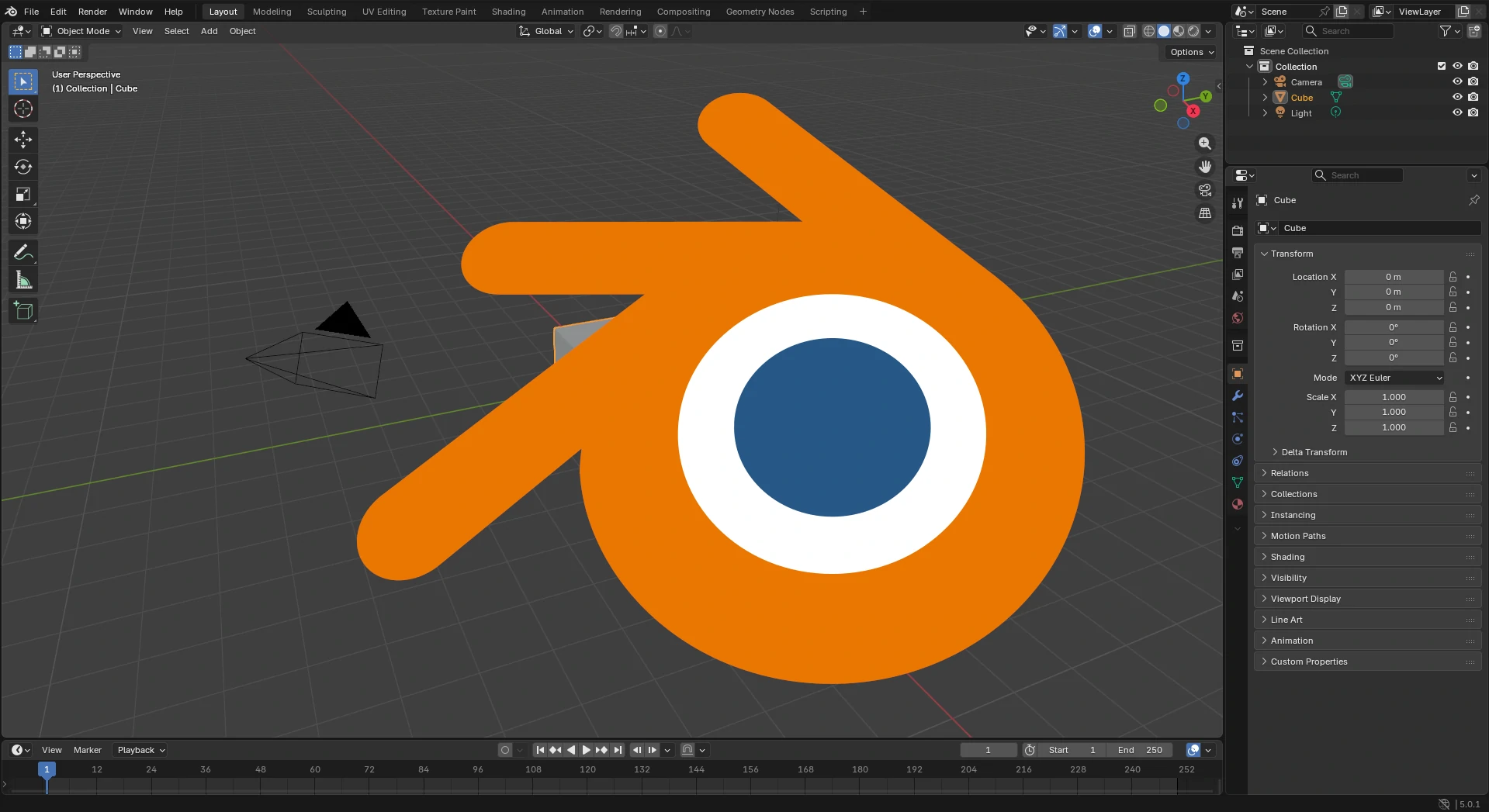Select the Measure tool

(x=23, y=279)
